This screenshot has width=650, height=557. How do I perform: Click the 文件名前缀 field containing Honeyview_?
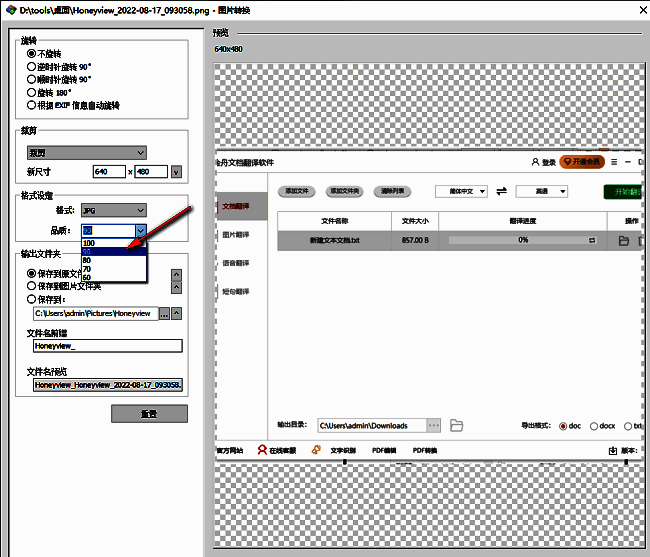click(x=107, y=346)
